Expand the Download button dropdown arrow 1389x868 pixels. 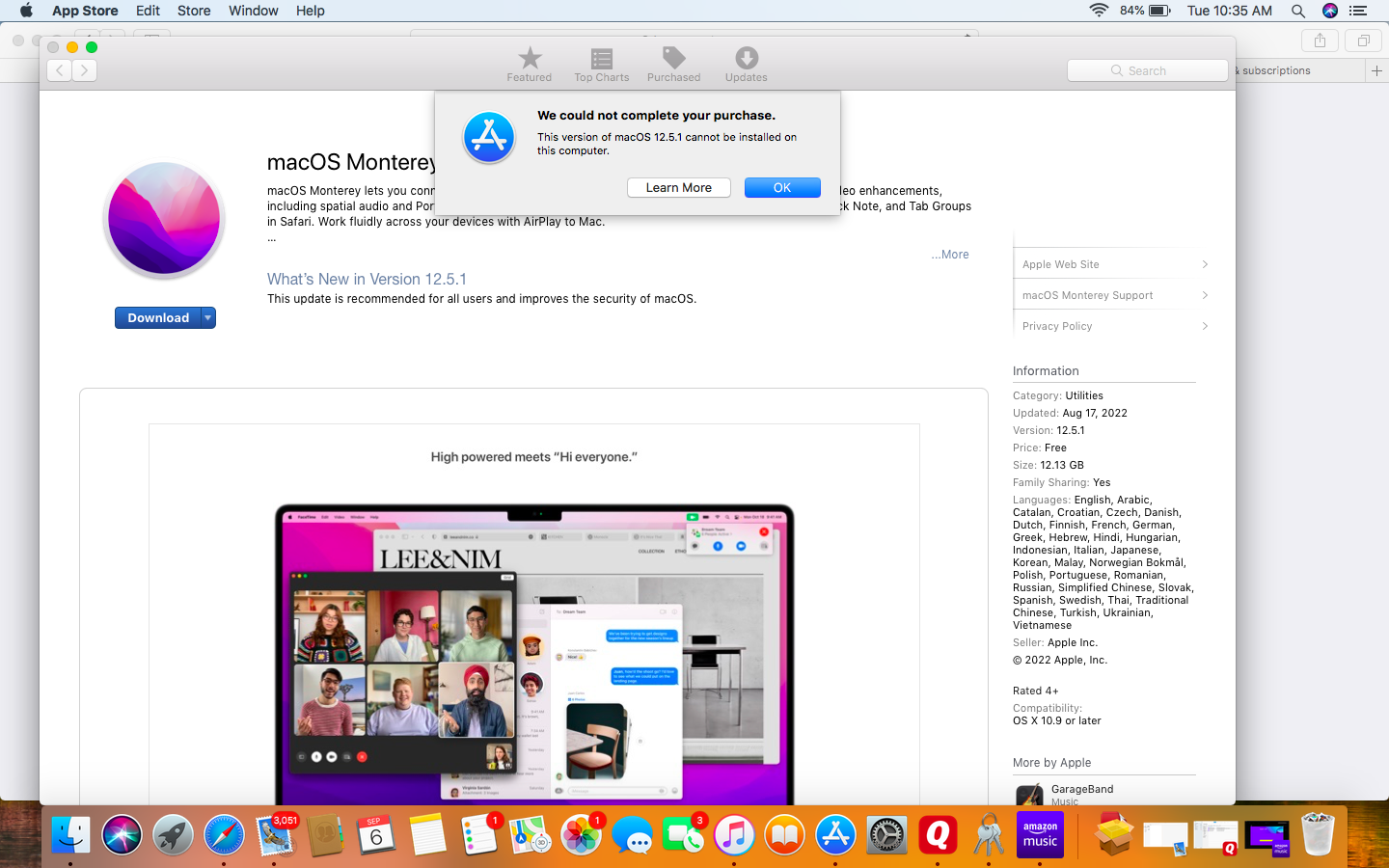point(206,317)
